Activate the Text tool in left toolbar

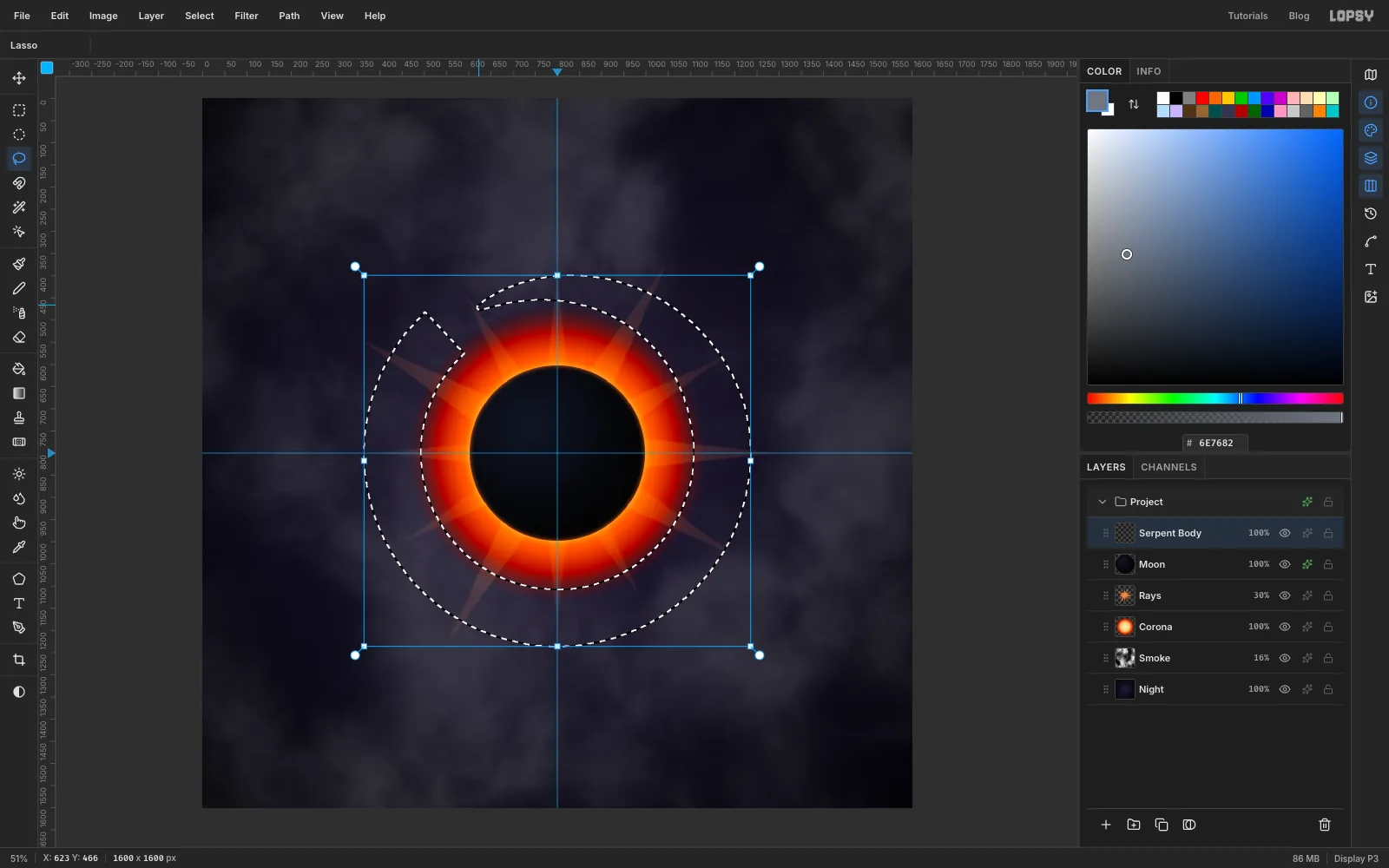[19, 603]
